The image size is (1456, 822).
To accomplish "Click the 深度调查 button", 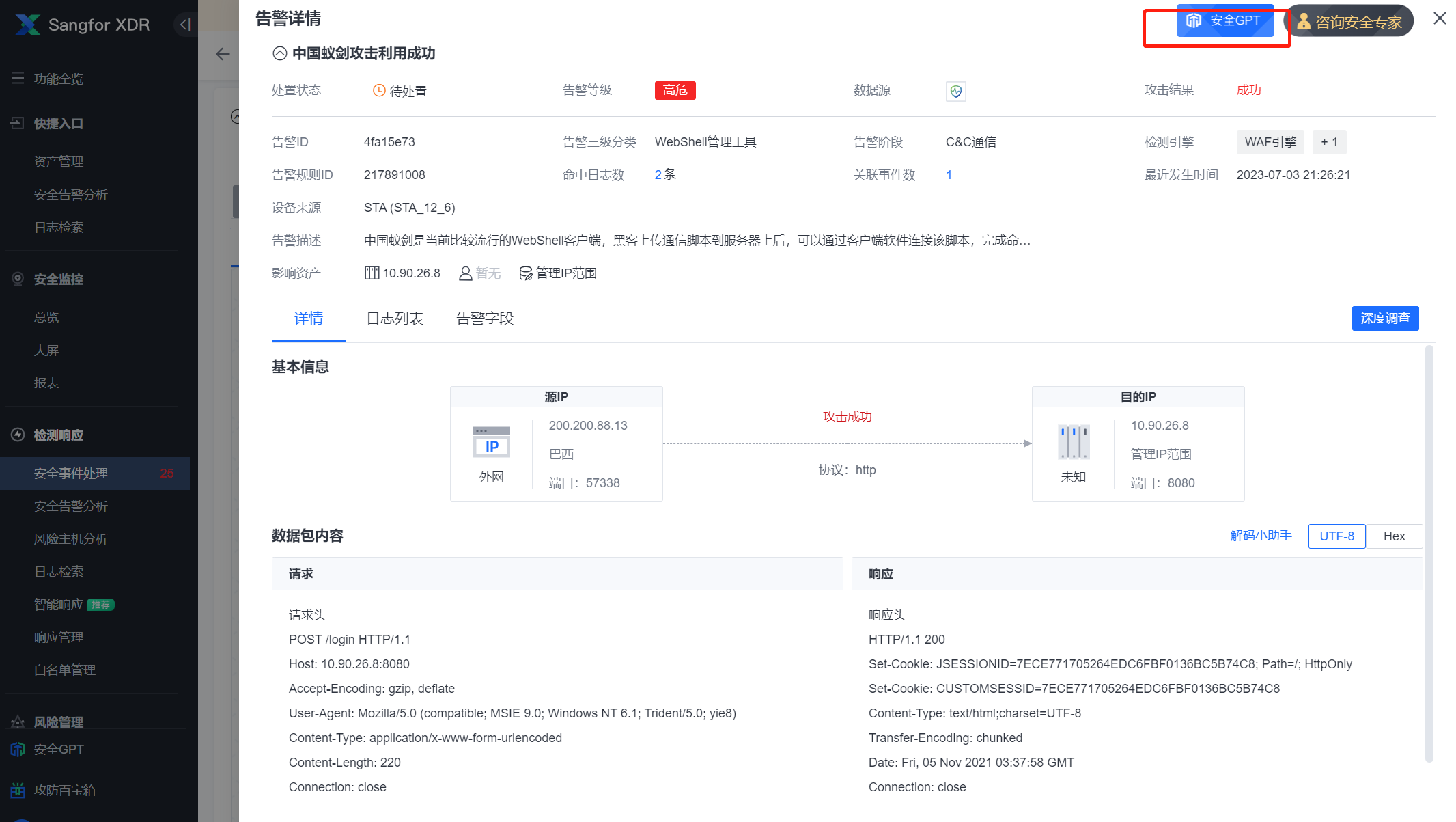I will [1385, 318].
